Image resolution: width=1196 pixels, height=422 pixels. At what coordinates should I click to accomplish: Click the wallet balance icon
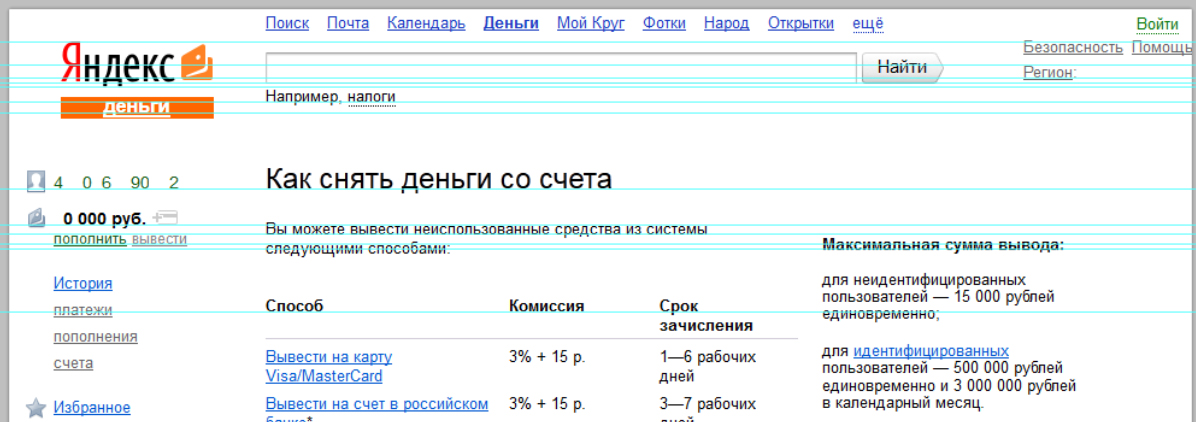coord(37,219)
